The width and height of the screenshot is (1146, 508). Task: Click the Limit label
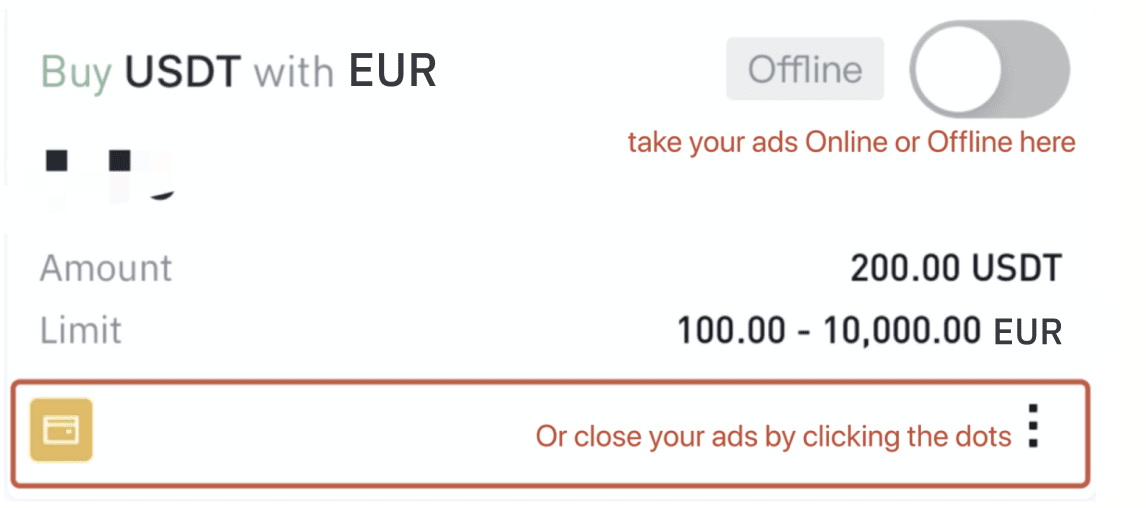(x=80, y=330)
